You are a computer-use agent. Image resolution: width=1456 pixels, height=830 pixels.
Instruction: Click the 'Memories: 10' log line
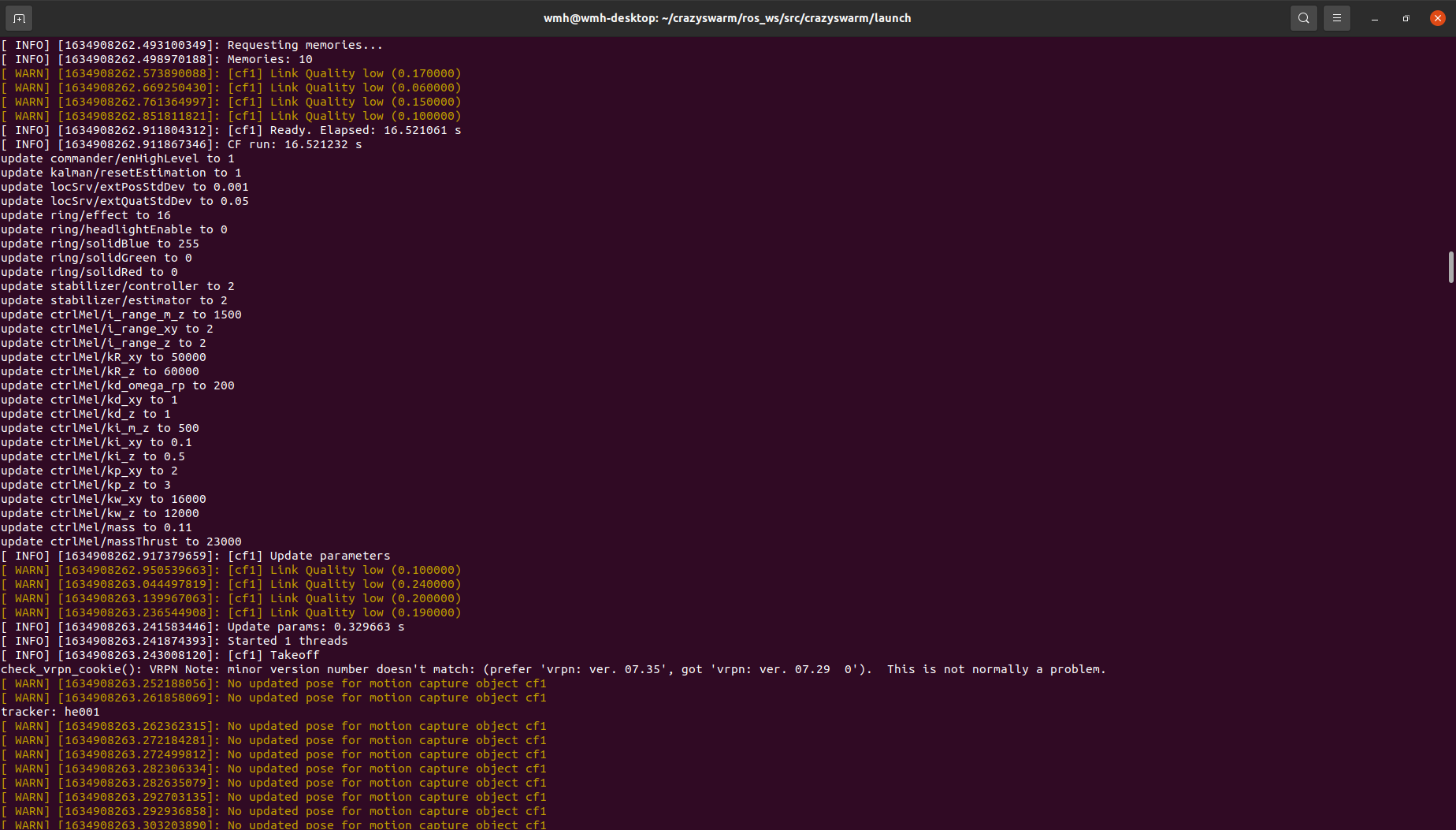click(157, 59)
